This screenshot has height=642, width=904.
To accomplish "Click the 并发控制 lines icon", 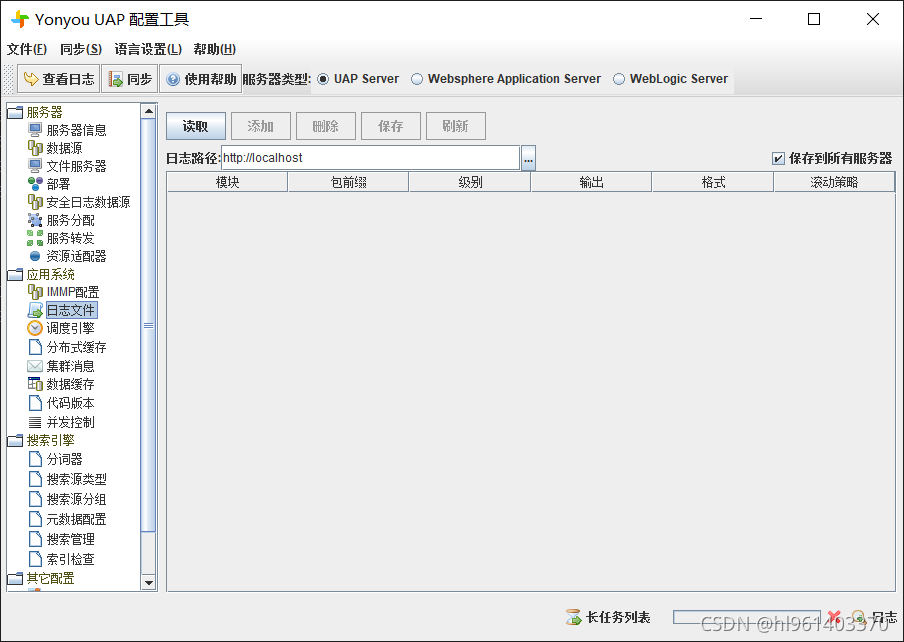I will click(35, 422).
